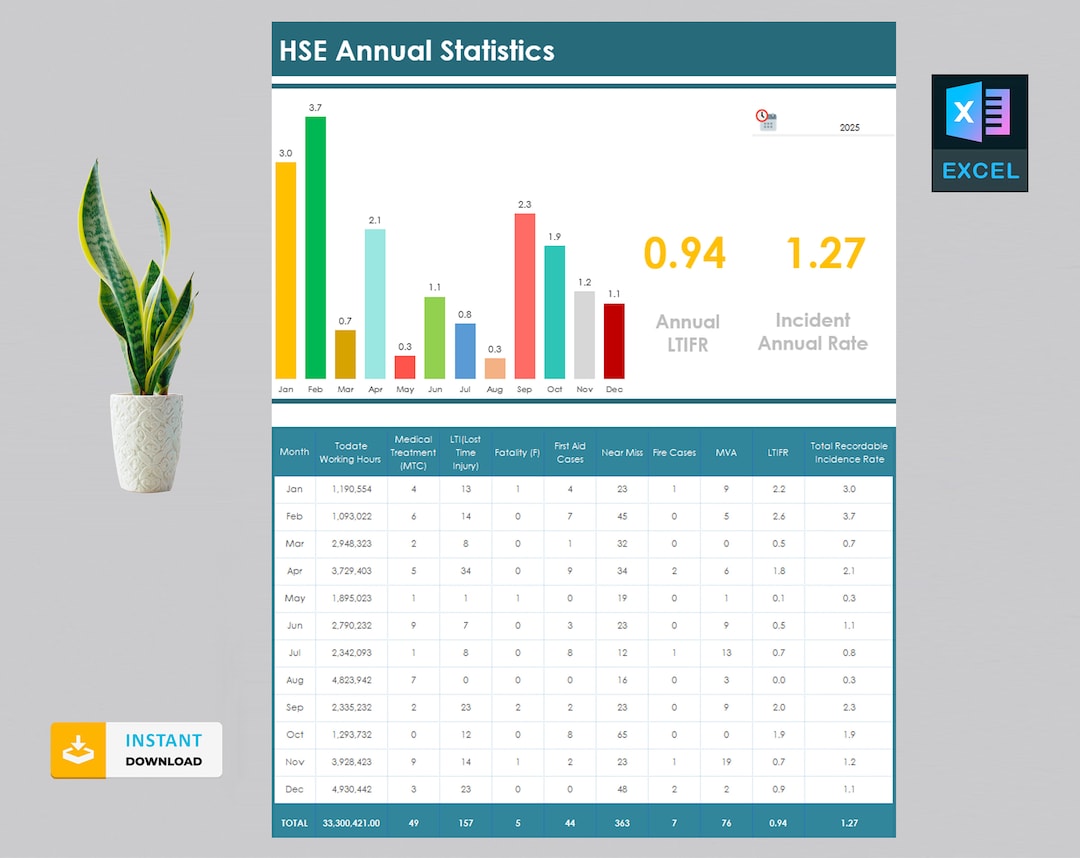Select the Month column header tab

294,452
